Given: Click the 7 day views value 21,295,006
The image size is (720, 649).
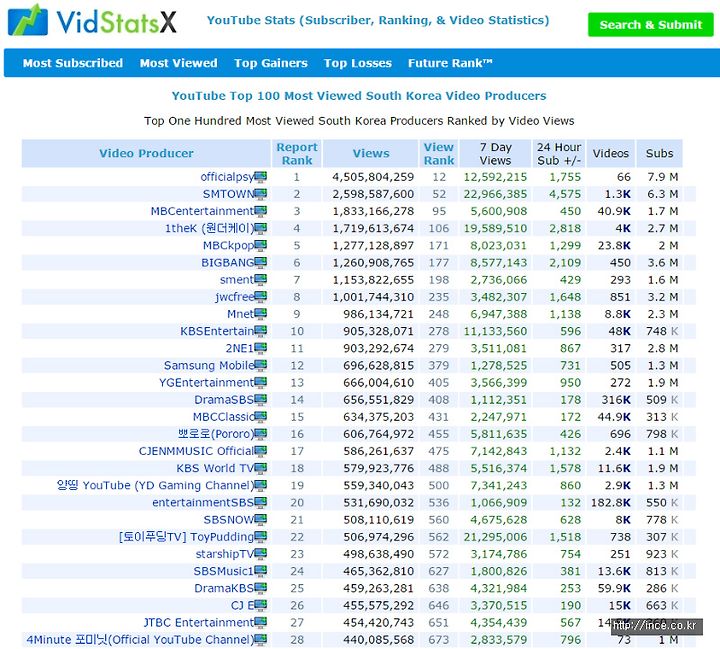Looking at the screenshot, I should pos(495,537).
